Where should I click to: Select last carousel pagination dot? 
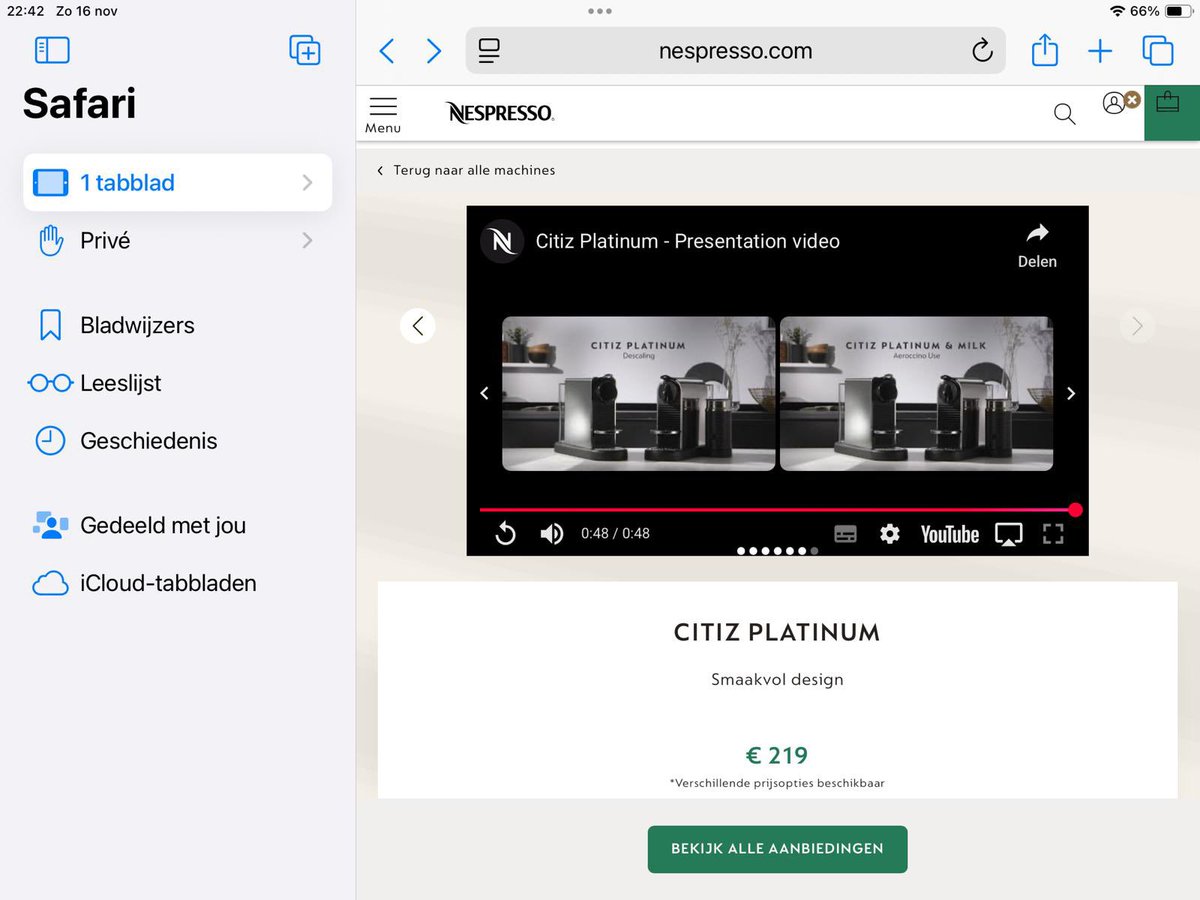[815, 551]
